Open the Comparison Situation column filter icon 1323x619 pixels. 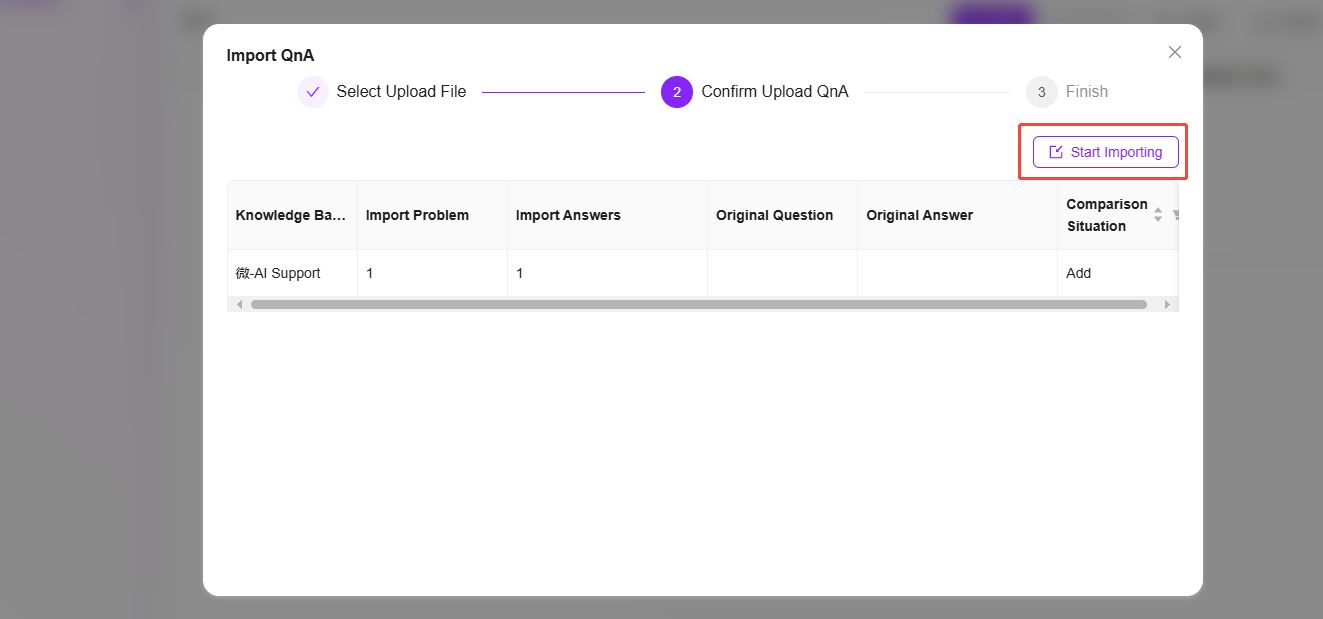tap(1175, 215)
